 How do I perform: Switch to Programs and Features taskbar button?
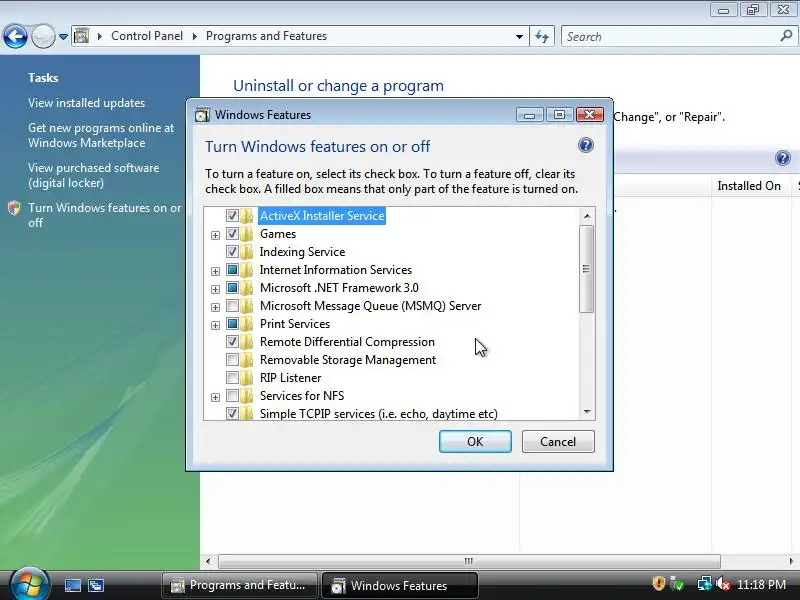240,585
